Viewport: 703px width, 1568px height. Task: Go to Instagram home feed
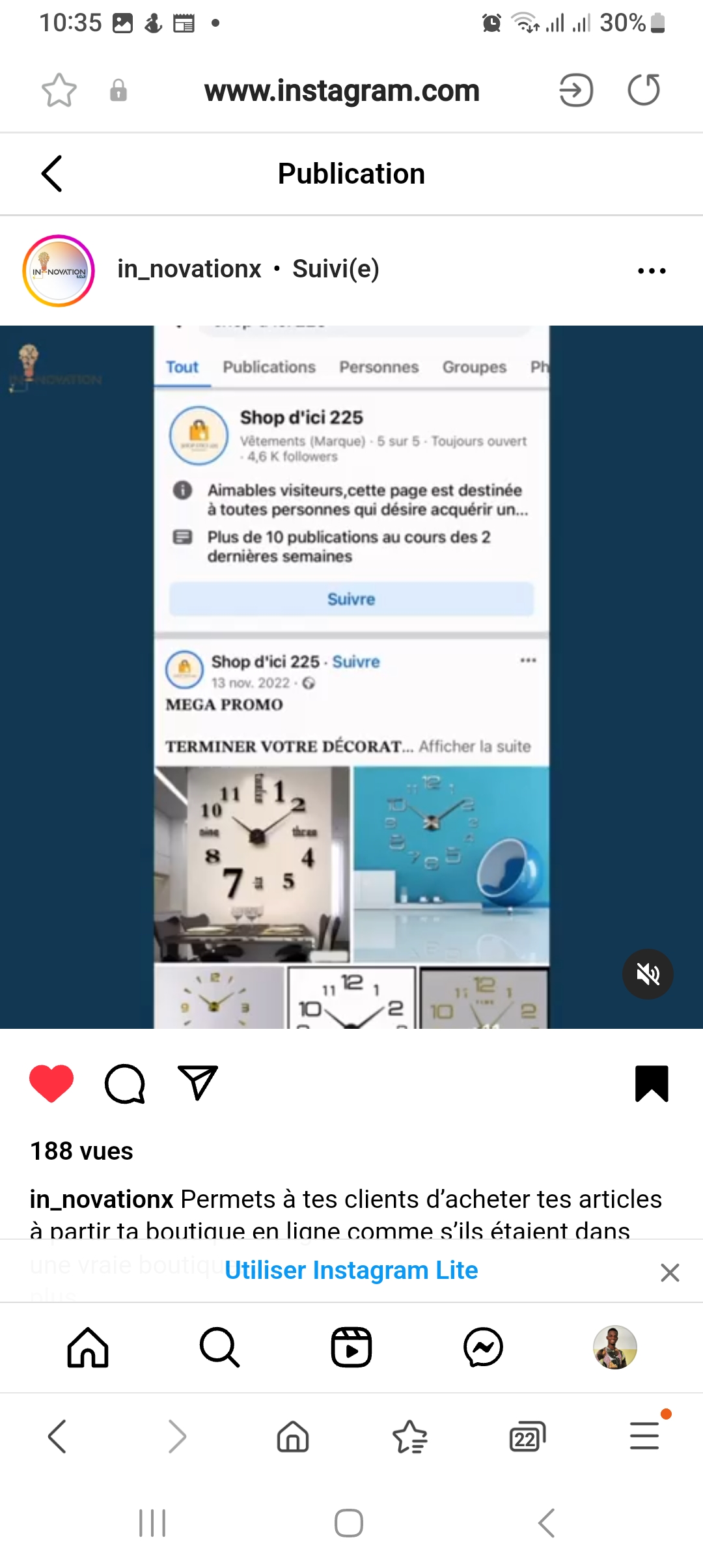coord(88,1347)
